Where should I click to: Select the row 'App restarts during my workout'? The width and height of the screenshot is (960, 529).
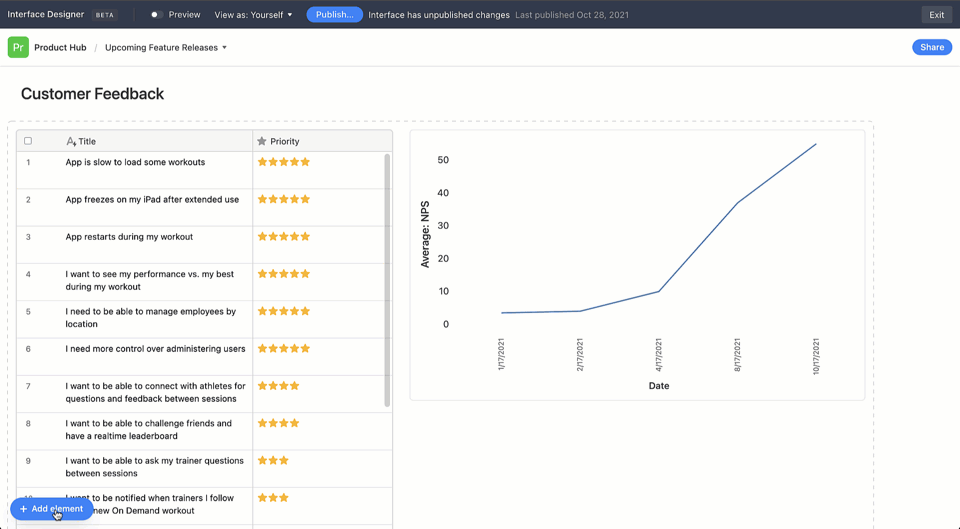click(204, 245)
